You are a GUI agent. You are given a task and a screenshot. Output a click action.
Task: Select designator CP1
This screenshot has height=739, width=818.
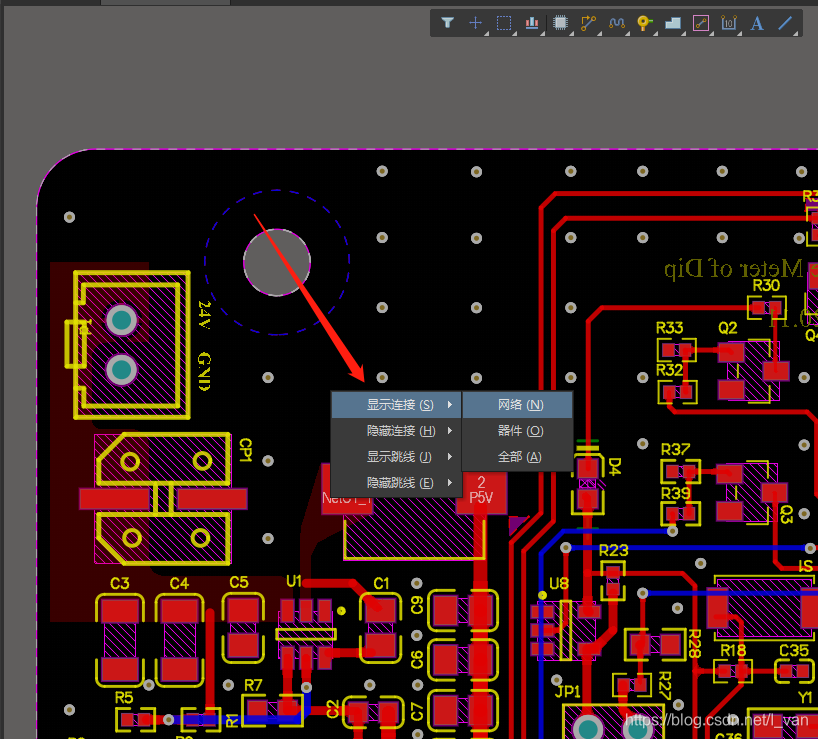pos(245,450)
